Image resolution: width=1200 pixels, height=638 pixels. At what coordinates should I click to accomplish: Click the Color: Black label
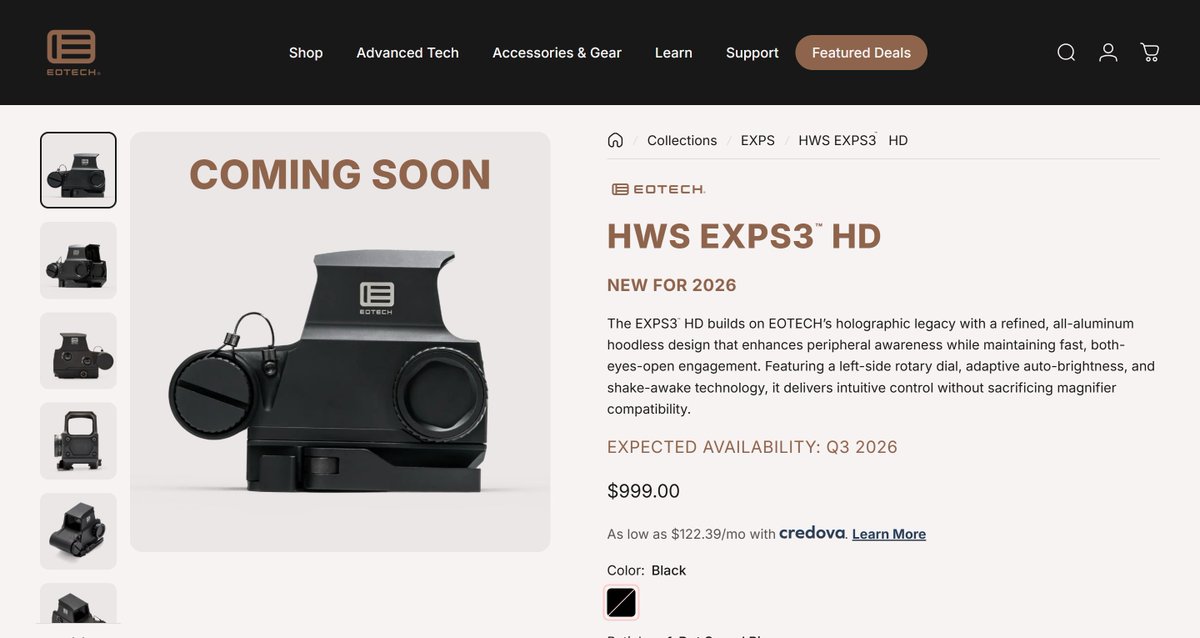(x=646, y=570)
